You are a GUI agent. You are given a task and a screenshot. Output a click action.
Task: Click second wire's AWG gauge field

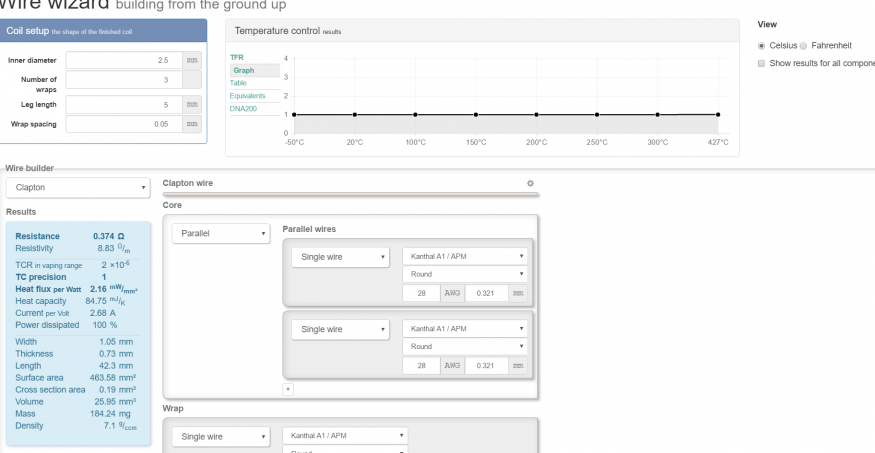(421, 366)
